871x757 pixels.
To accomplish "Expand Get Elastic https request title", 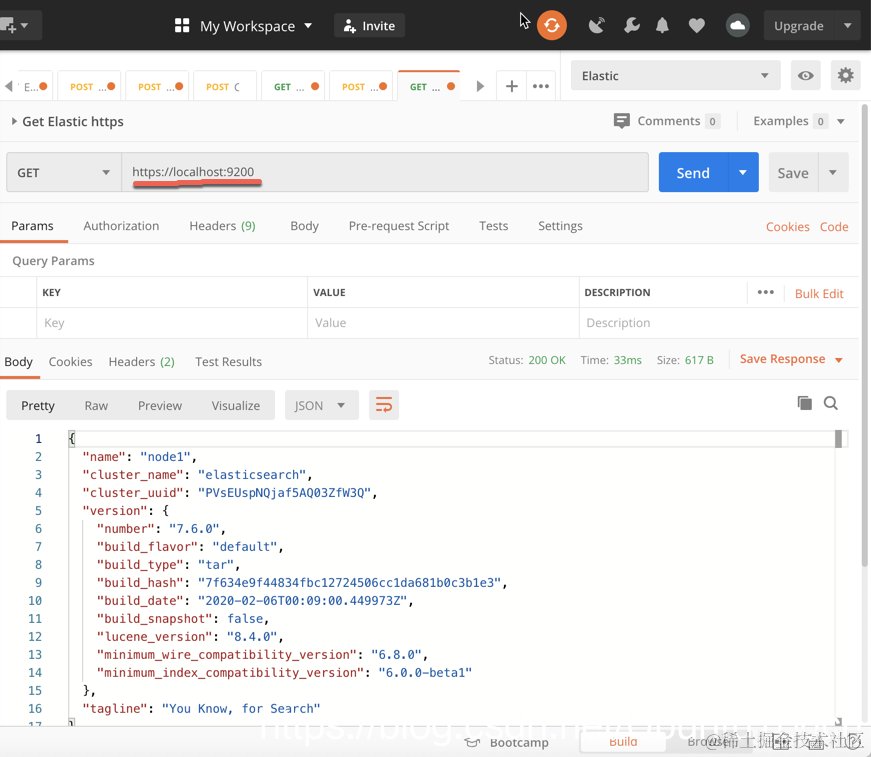I will 14,121.
